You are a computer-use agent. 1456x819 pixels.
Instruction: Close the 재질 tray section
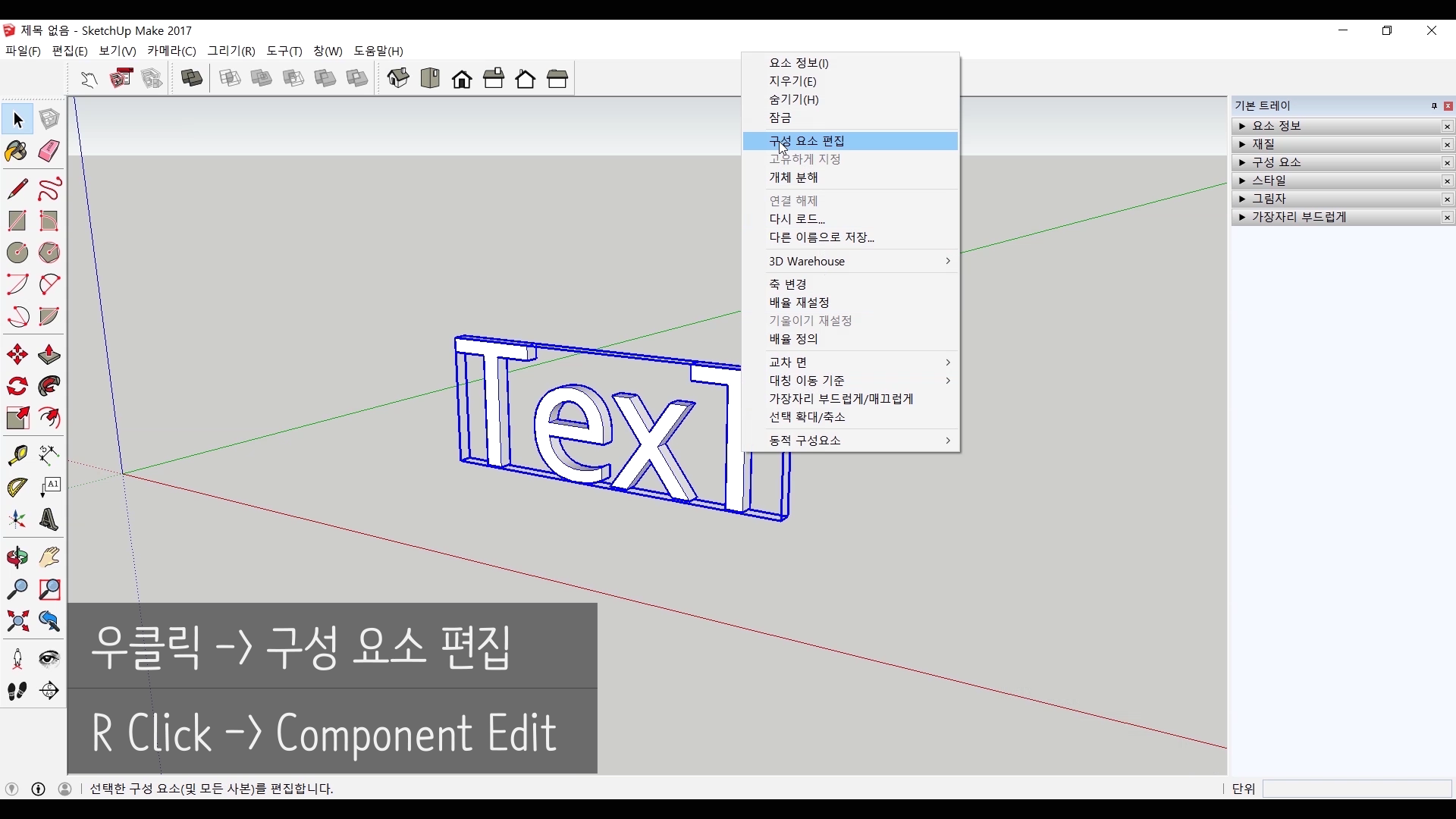pos(1447,145)
